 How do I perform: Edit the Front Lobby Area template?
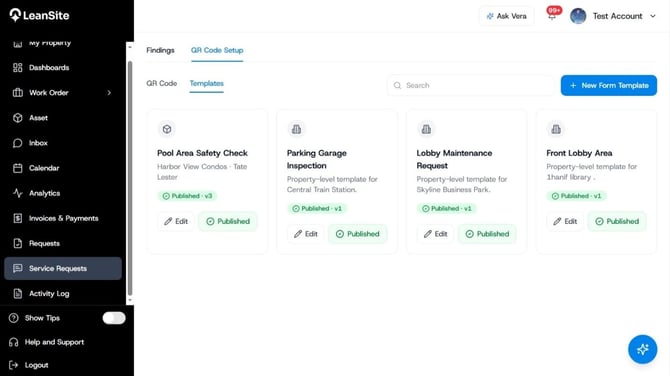coord(565,221)
